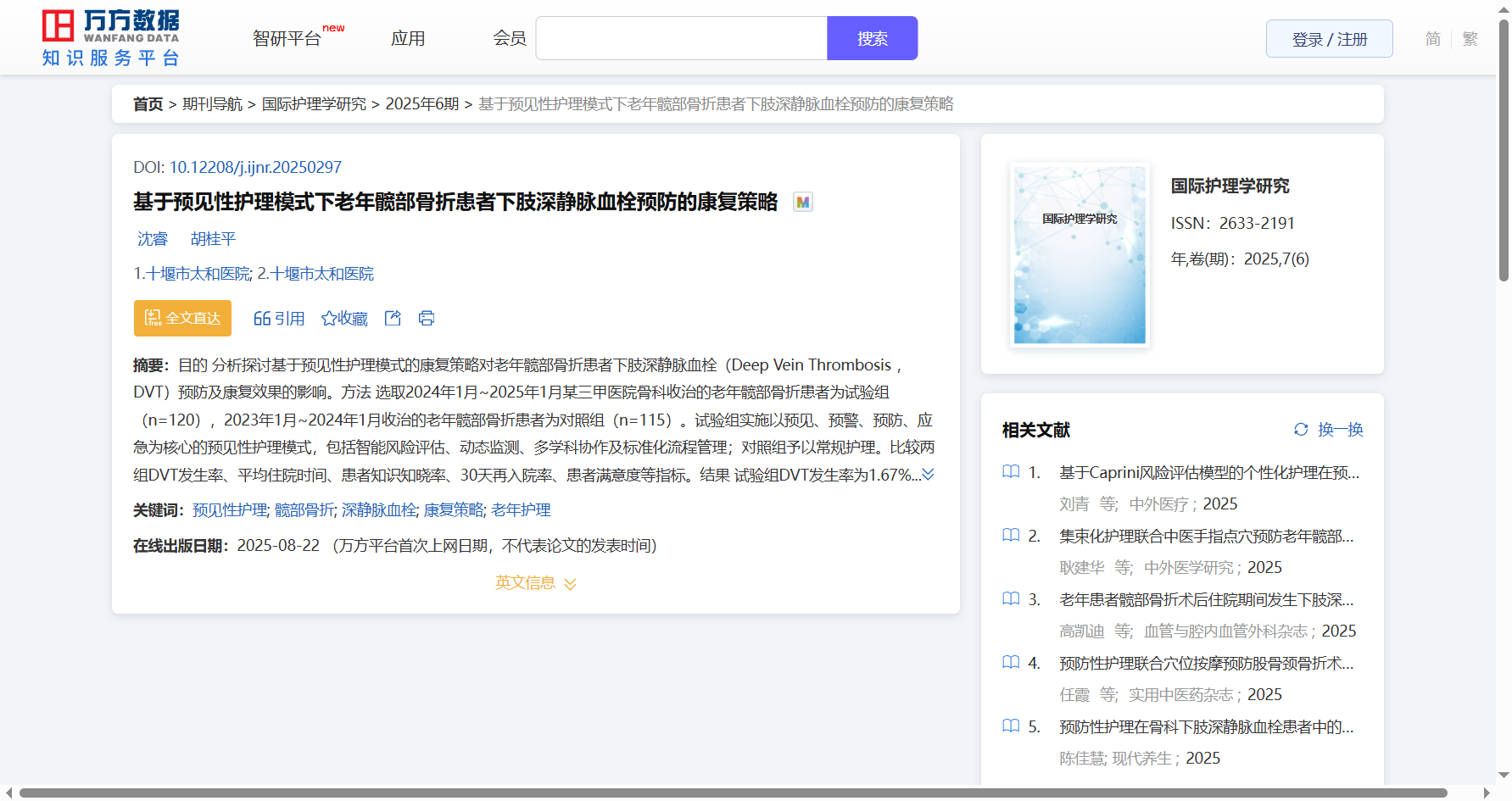Screen dimensions: 1512x801
Task: Click the 引用 quote icon
Action: tap(262, 319)
